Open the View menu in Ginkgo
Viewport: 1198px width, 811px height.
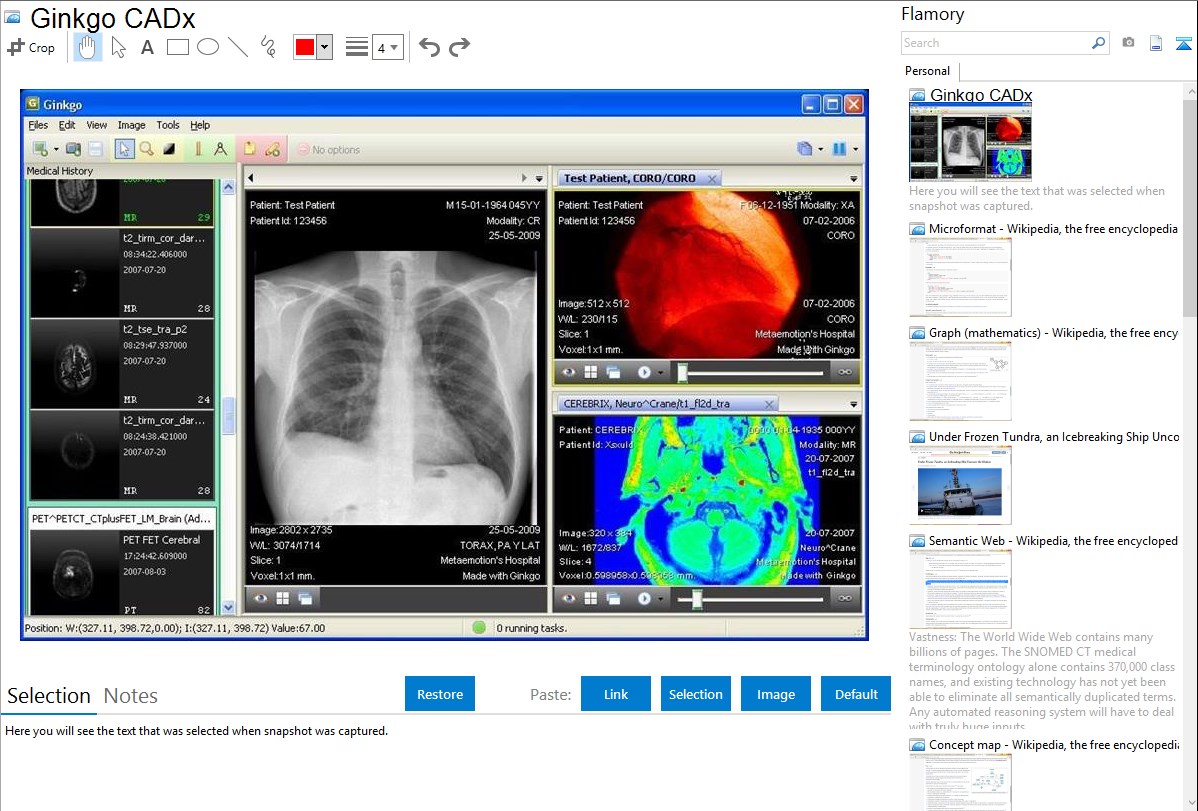[x=96, y=125]
